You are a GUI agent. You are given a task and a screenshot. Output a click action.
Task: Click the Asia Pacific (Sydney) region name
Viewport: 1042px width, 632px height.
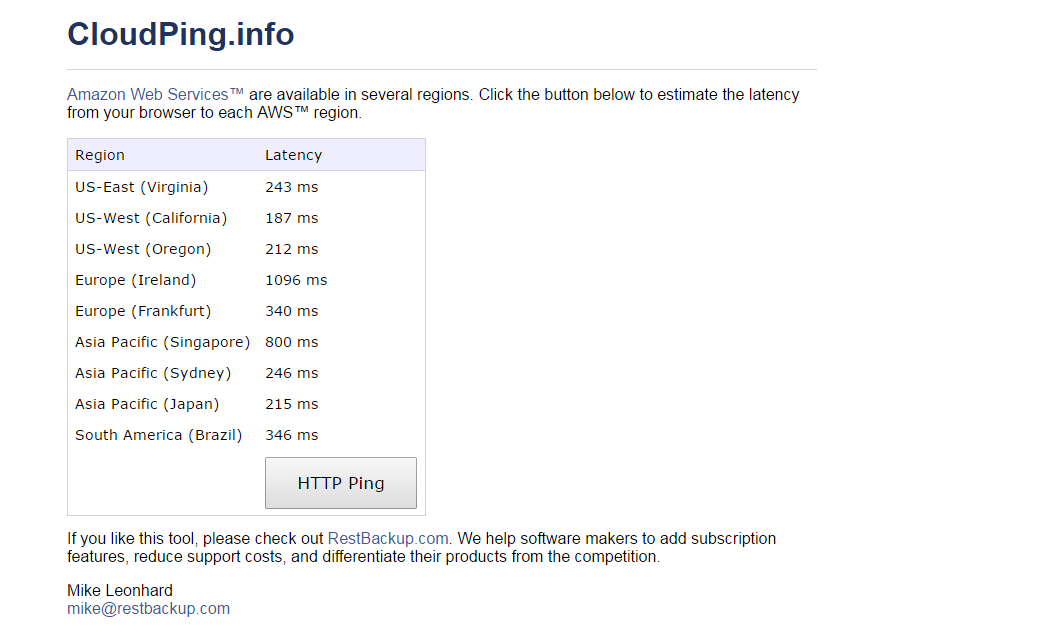153,373
